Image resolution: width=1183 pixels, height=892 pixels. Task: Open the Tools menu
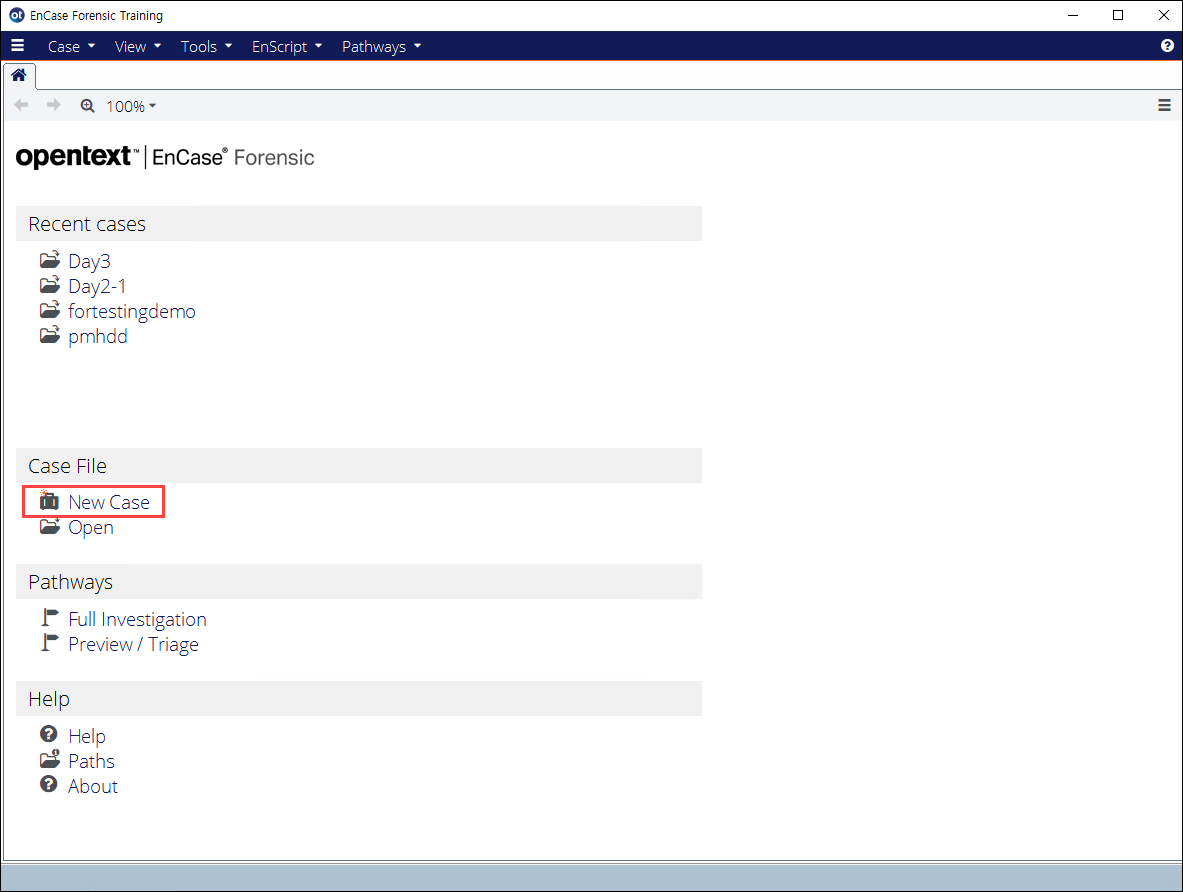click(206, 46)
